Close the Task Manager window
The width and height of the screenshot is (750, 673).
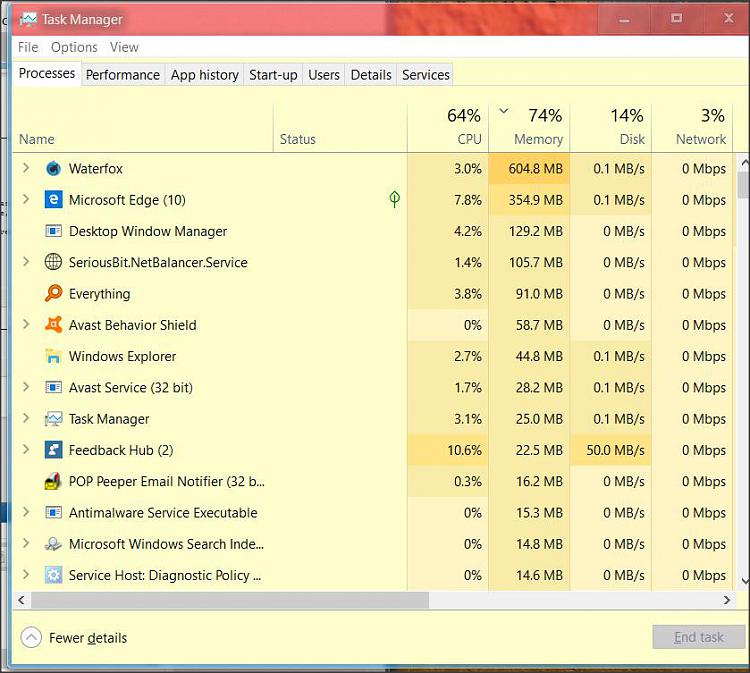(728, 19)
